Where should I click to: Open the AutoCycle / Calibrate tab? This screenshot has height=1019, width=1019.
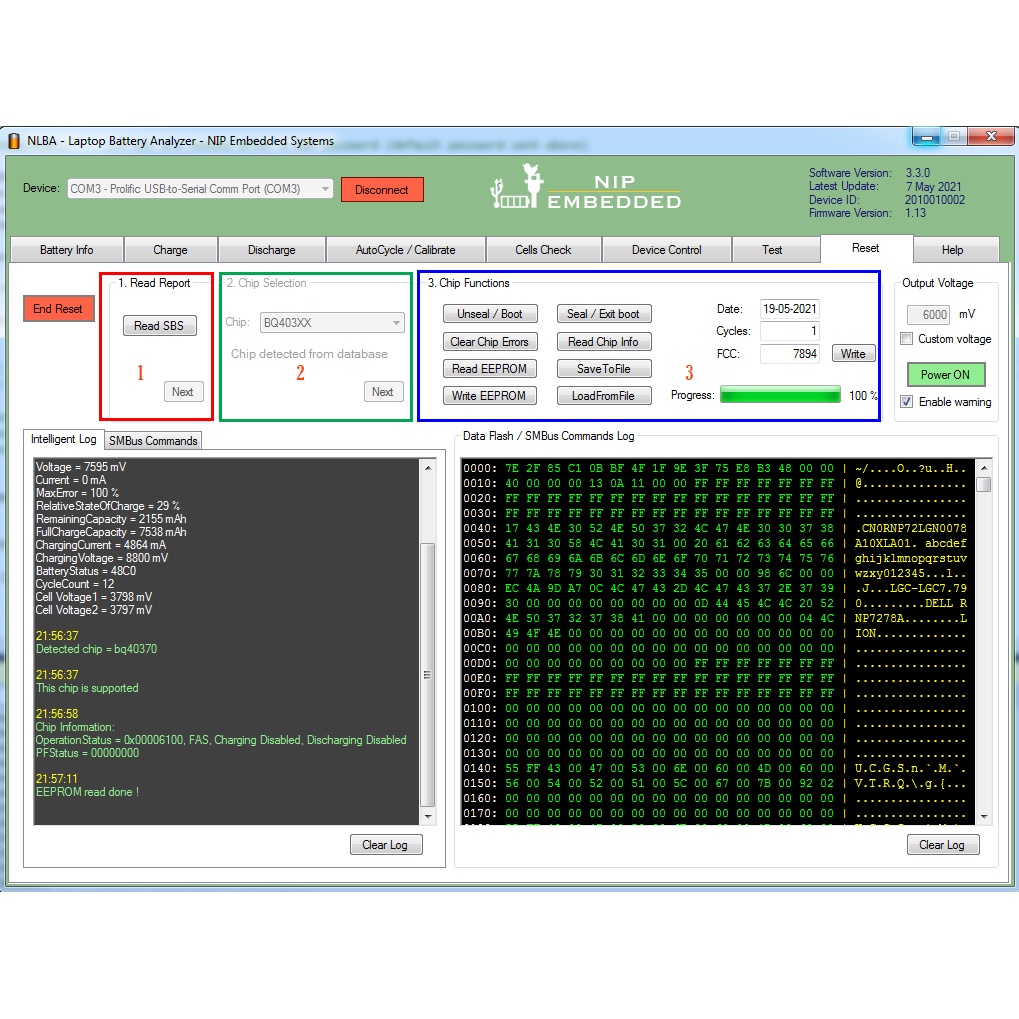[x=405, y=250]
